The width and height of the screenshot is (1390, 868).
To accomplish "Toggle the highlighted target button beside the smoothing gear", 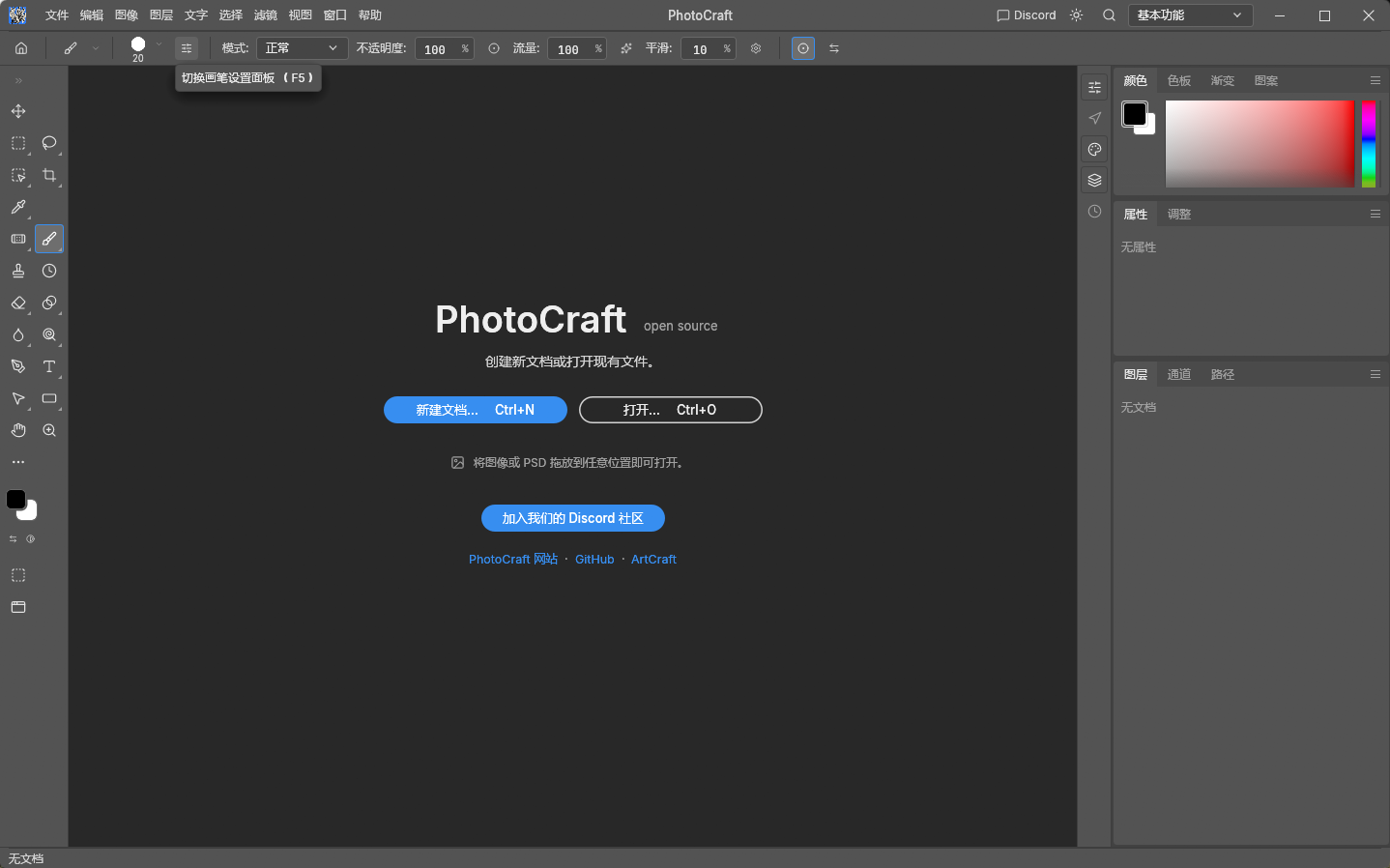I will [803, 48].
